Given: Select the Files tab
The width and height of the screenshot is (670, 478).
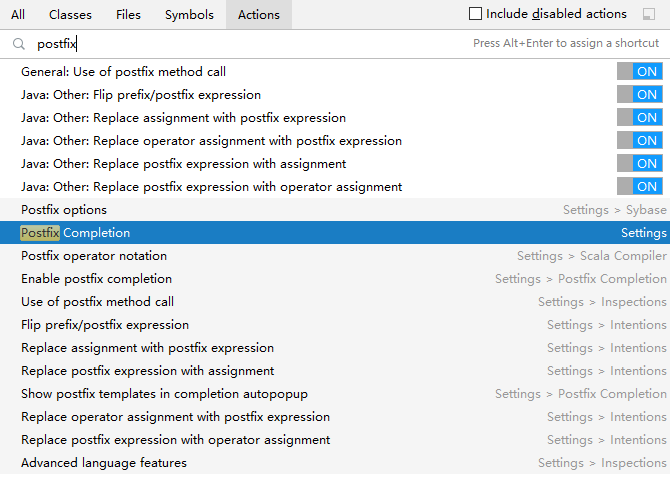Looking at the screenshot, I should click(x=128, y=15).
